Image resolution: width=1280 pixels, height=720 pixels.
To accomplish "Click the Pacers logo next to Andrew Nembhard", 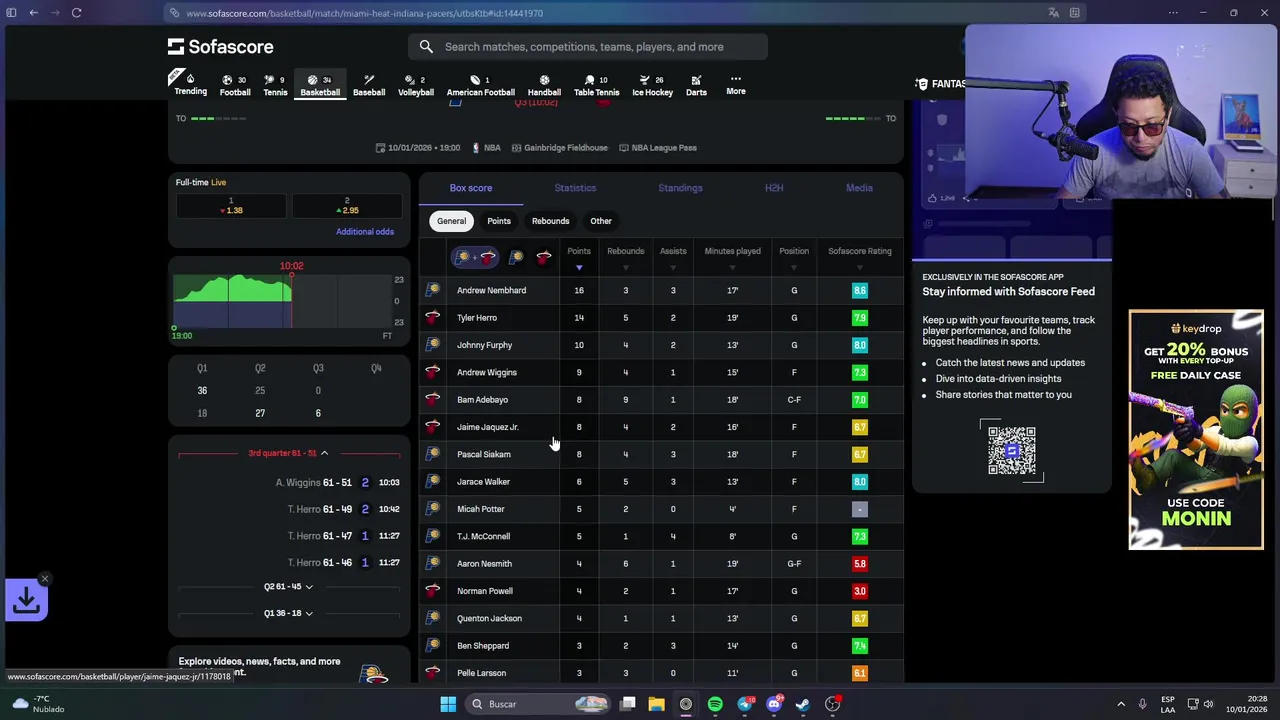I will point(432,290).
